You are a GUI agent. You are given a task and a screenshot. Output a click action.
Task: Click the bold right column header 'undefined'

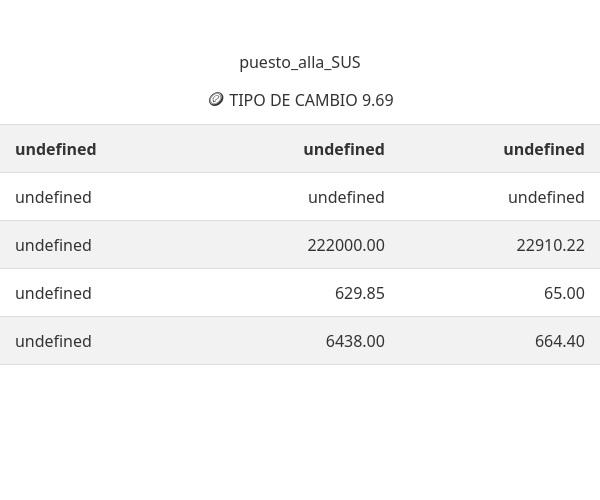point(544,149)
